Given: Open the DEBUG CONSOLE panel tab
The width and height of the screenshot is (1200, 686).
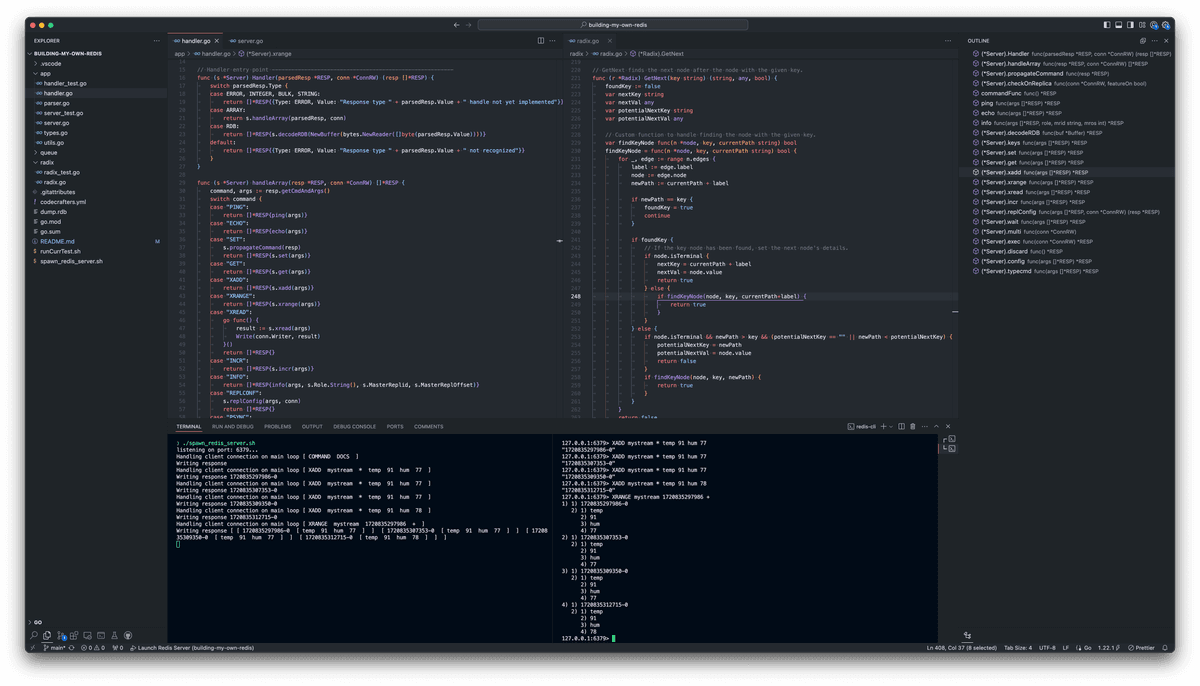Looking at the screenshot, I should 355,427.
